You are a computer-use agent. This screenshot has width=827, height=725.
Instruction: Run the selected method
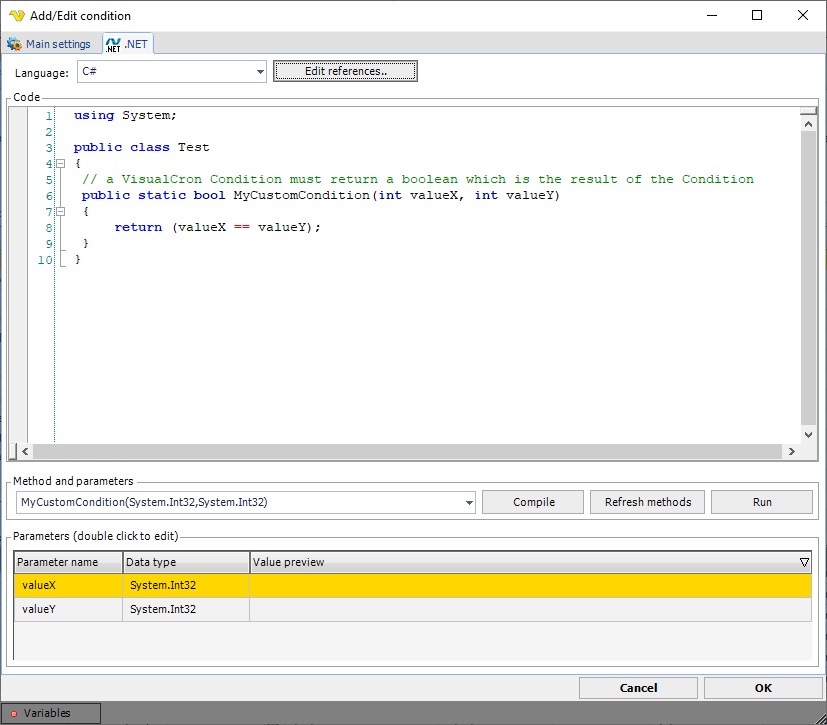[x=761, y=502]
